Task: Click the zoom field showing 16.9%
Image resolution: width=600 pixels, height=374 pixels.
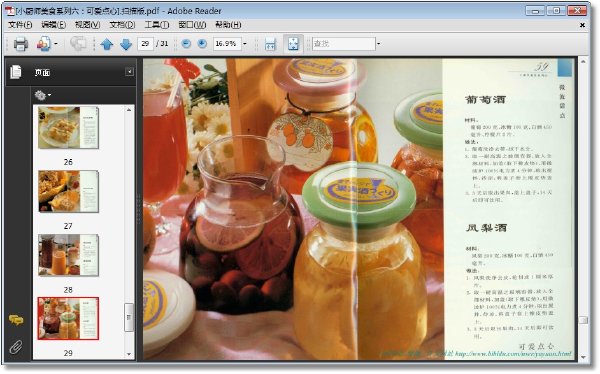Action: [227, 44]
